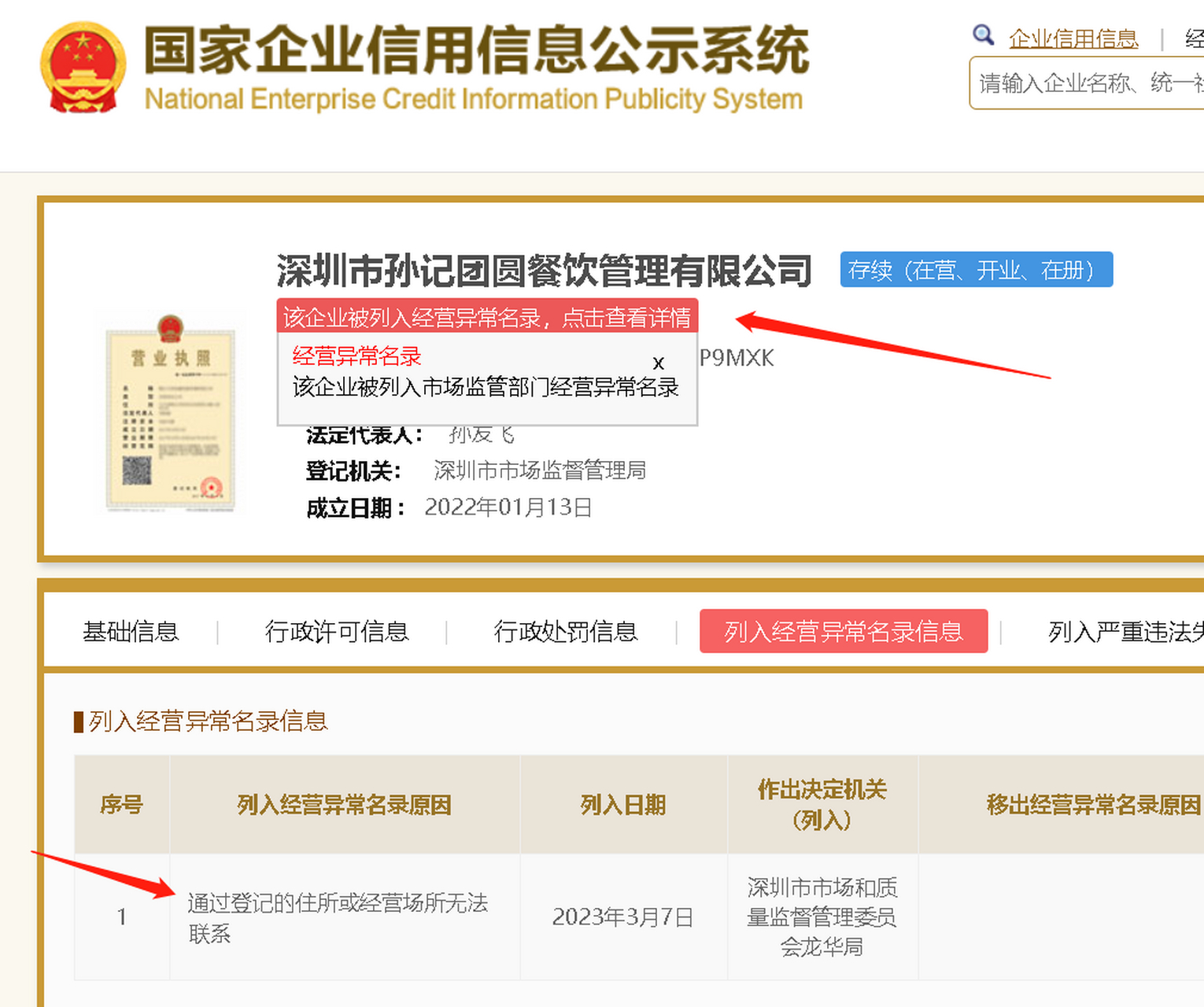Image resolution: width=1204 pixels, height=1007 pixels.
Task: Open the 企业信用信息 link
Action: pos(1073,38)
